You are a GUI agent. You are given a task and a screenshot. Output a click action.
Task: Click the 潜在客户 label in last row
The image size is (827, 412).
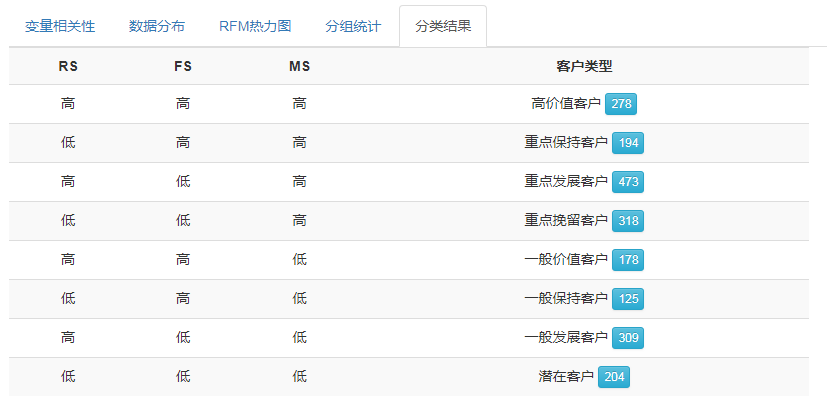click(x=566, y=377)
